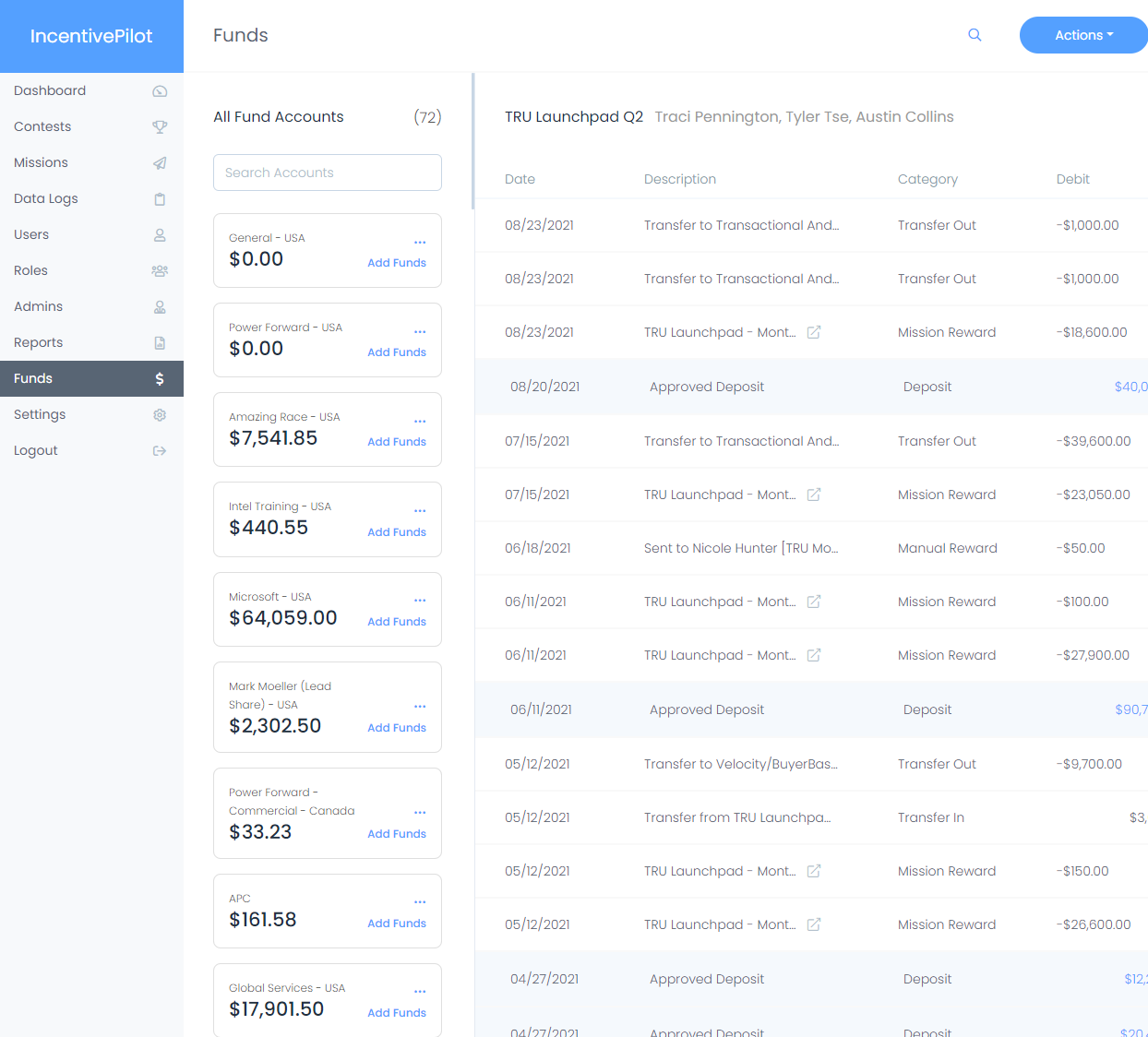Screen dimensions: 1148x1037
Task: Open the Contests trophy icon
Action: 160,127
